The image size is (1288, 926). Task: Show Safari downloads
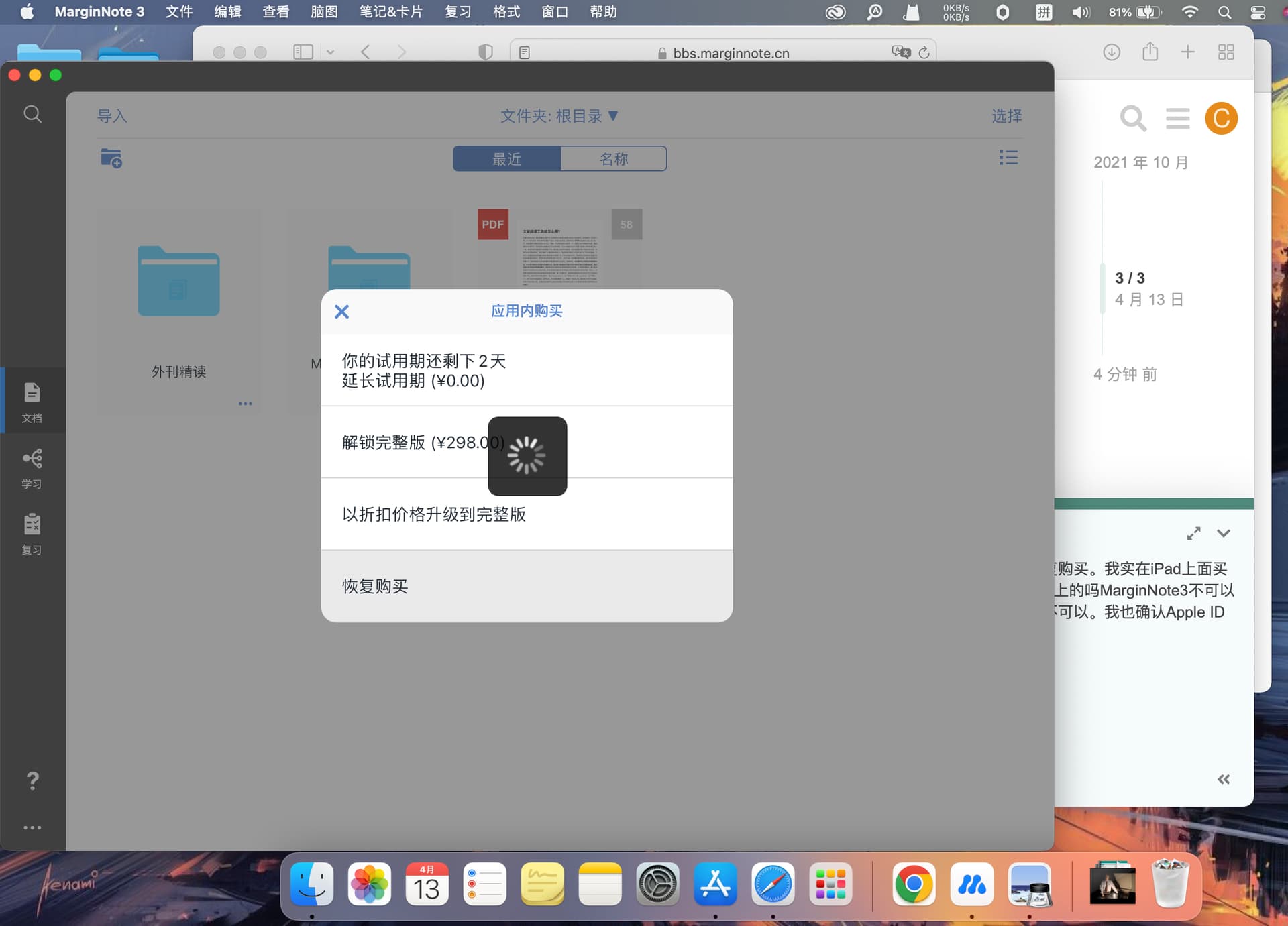point(1112,52)
